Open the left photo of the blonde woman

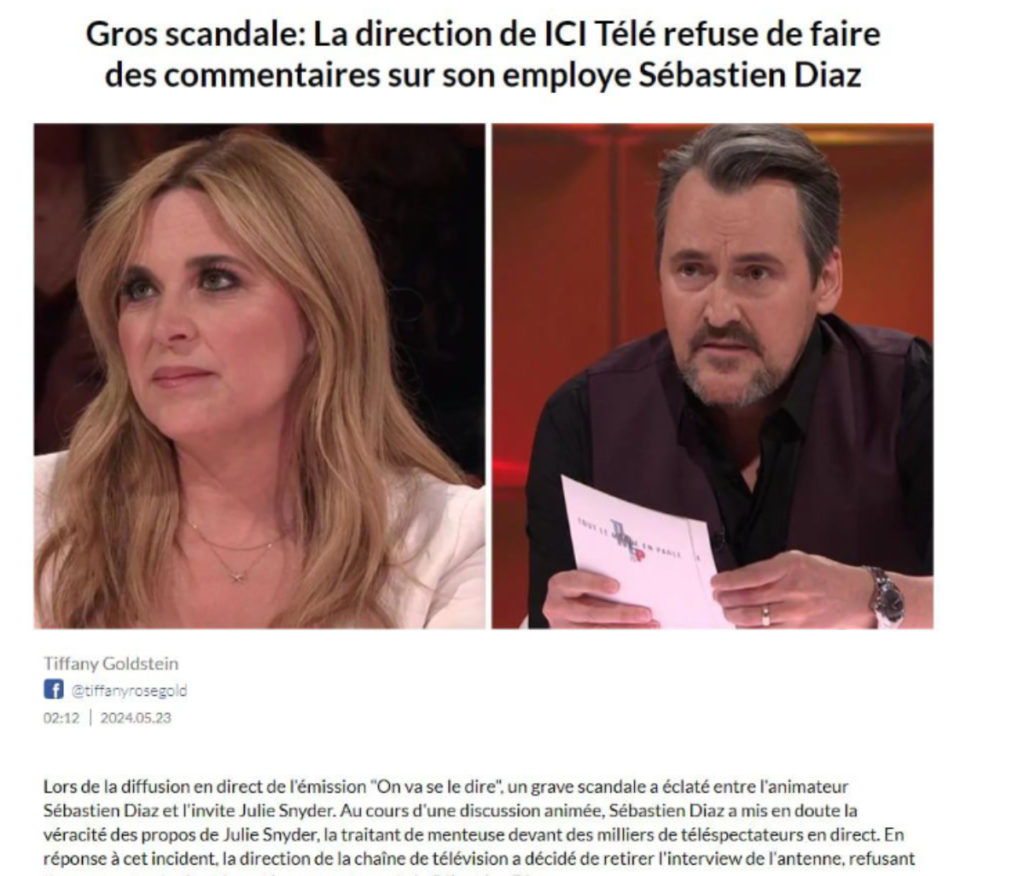click(259, 376)
